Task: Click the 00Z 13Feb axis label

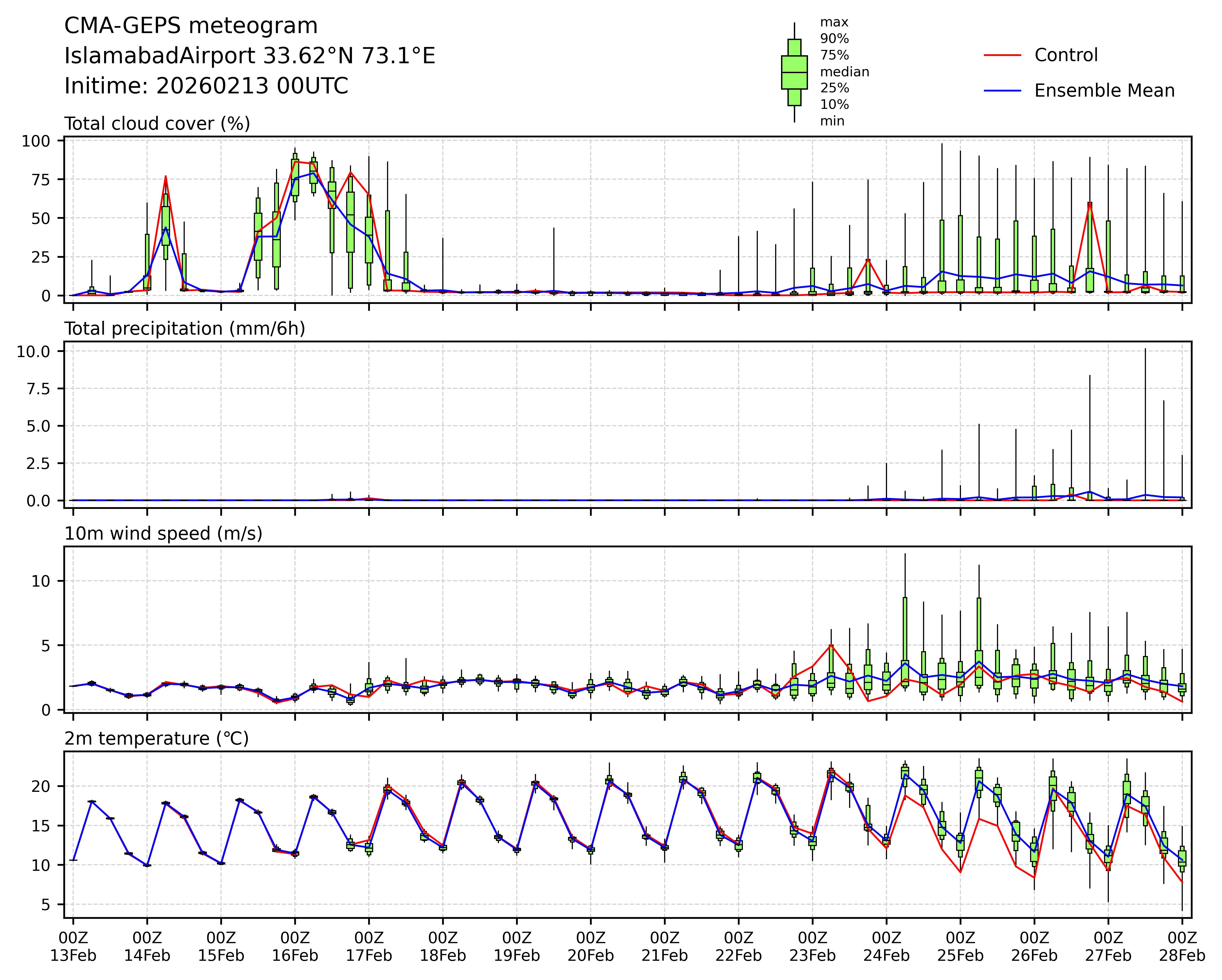Action: [x=73, y=947]
